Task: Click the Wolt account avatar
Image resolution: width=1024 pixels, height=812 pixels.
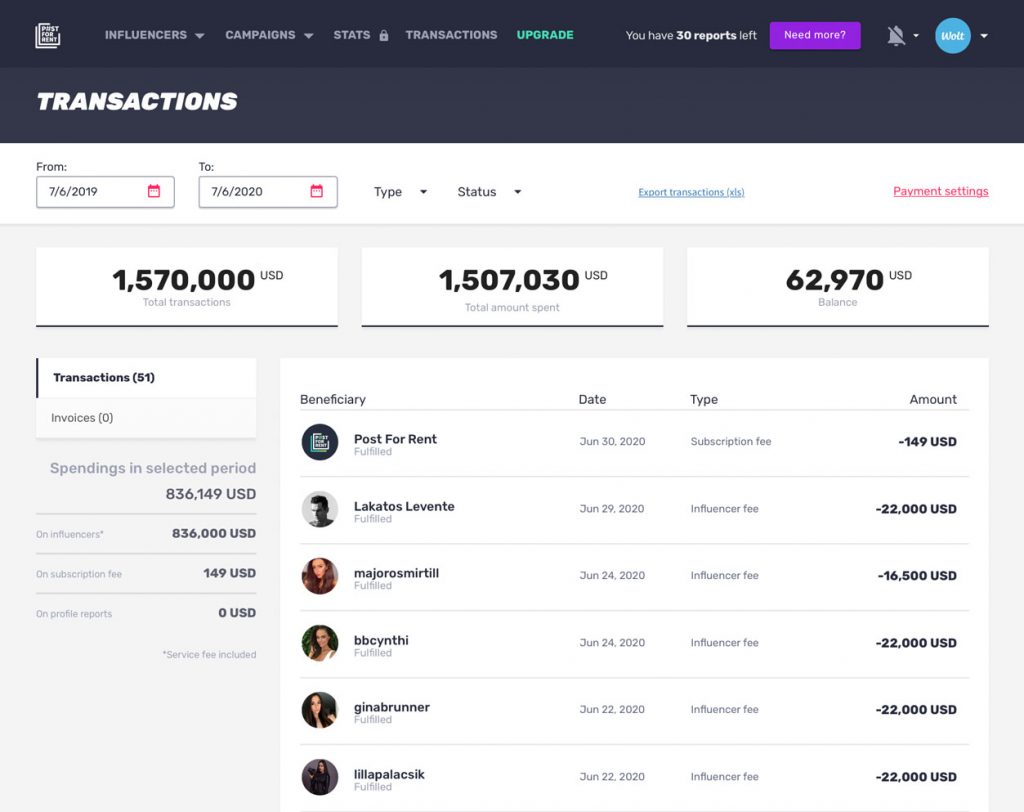Action: 952,35
